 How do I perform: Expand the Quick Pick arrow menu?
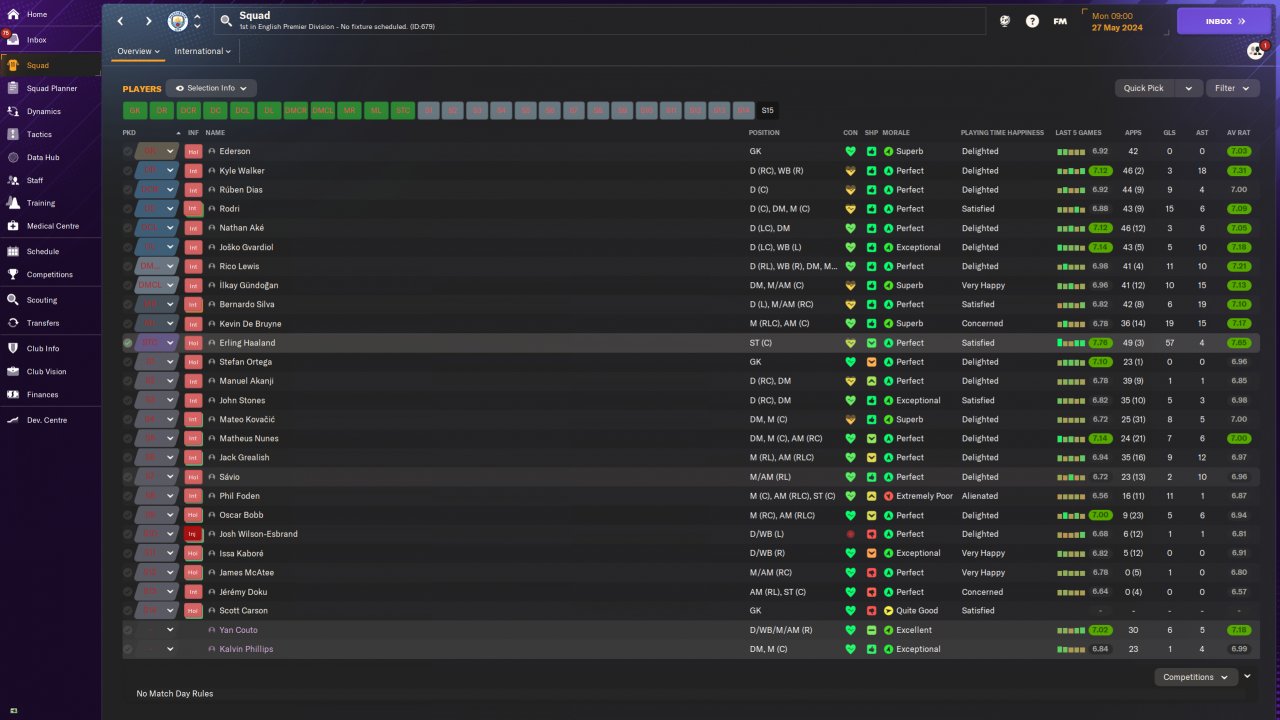(1189, 88)
